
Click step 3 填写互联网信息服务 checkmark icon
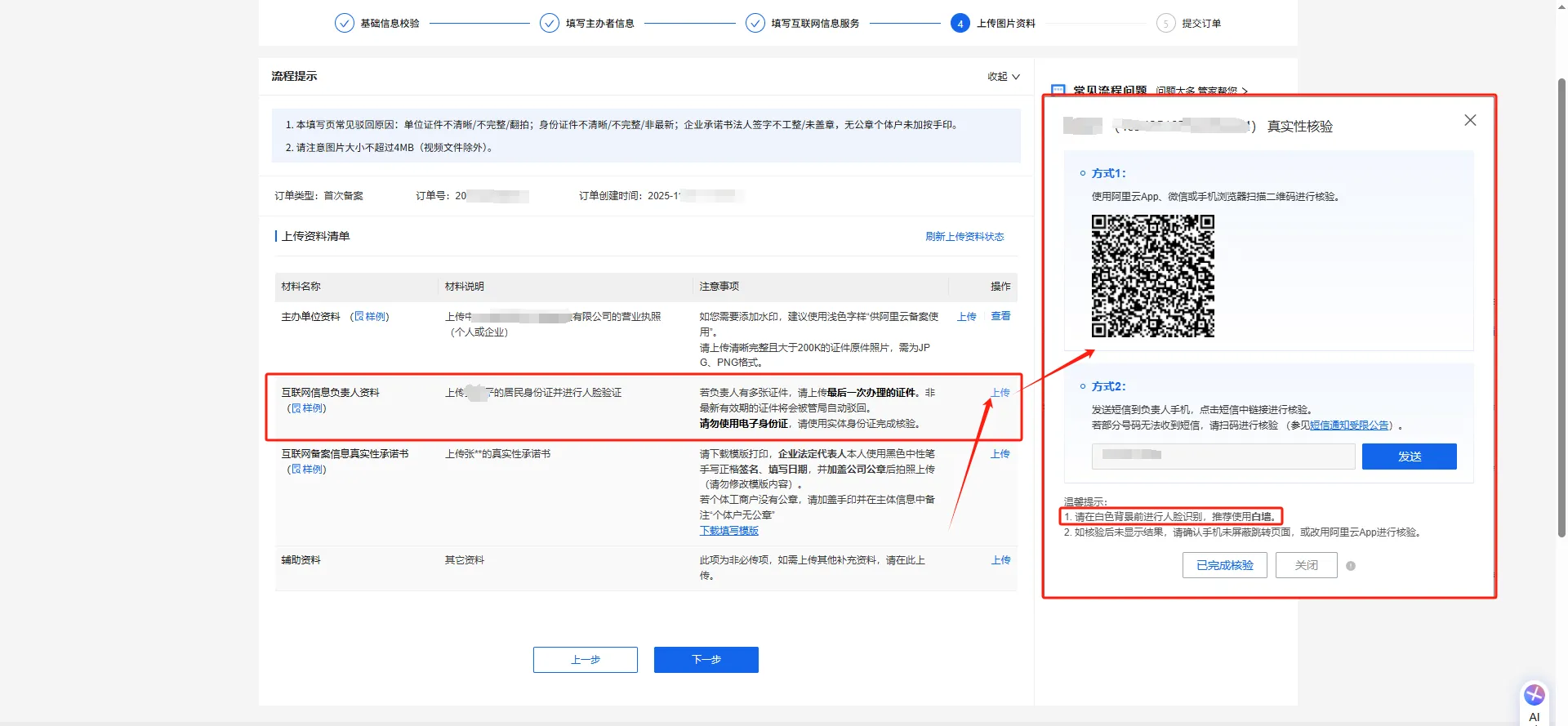(755, 23)
